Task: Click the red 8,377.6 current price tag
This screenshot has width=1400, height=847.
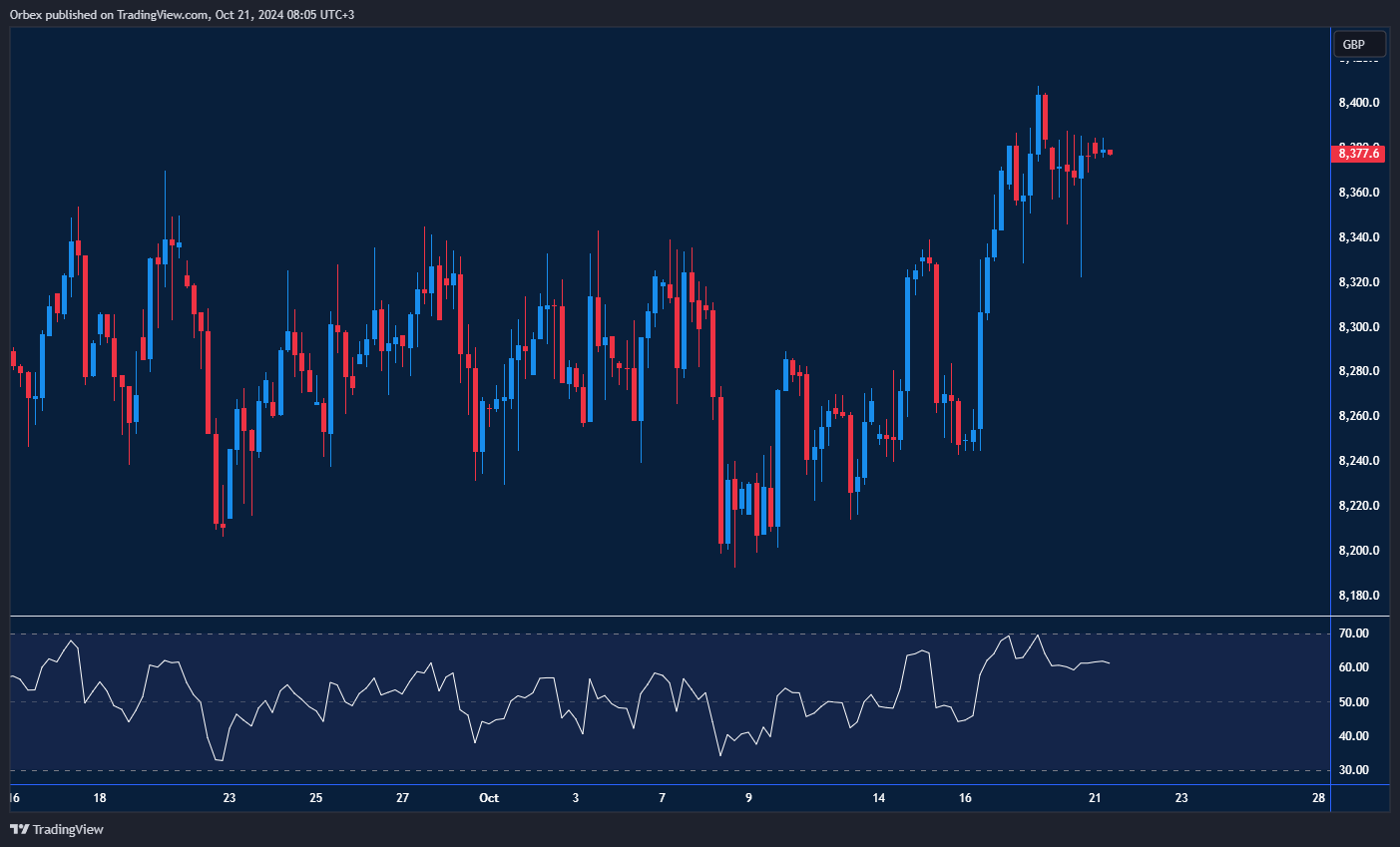Action: click(x=1358, y=153)
